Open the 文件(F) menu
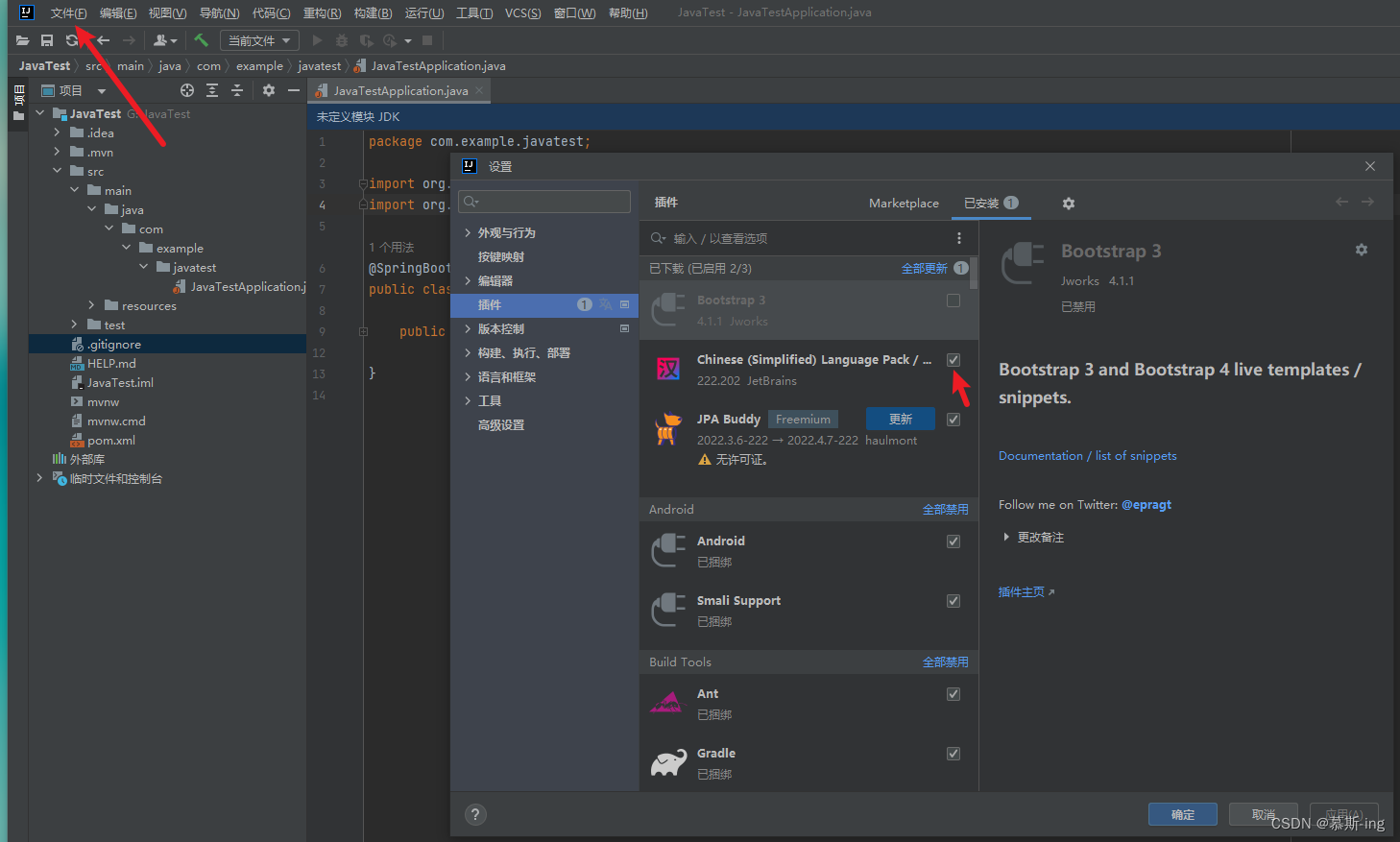This screenshot has height=842, width=1400. coord(68,12)
